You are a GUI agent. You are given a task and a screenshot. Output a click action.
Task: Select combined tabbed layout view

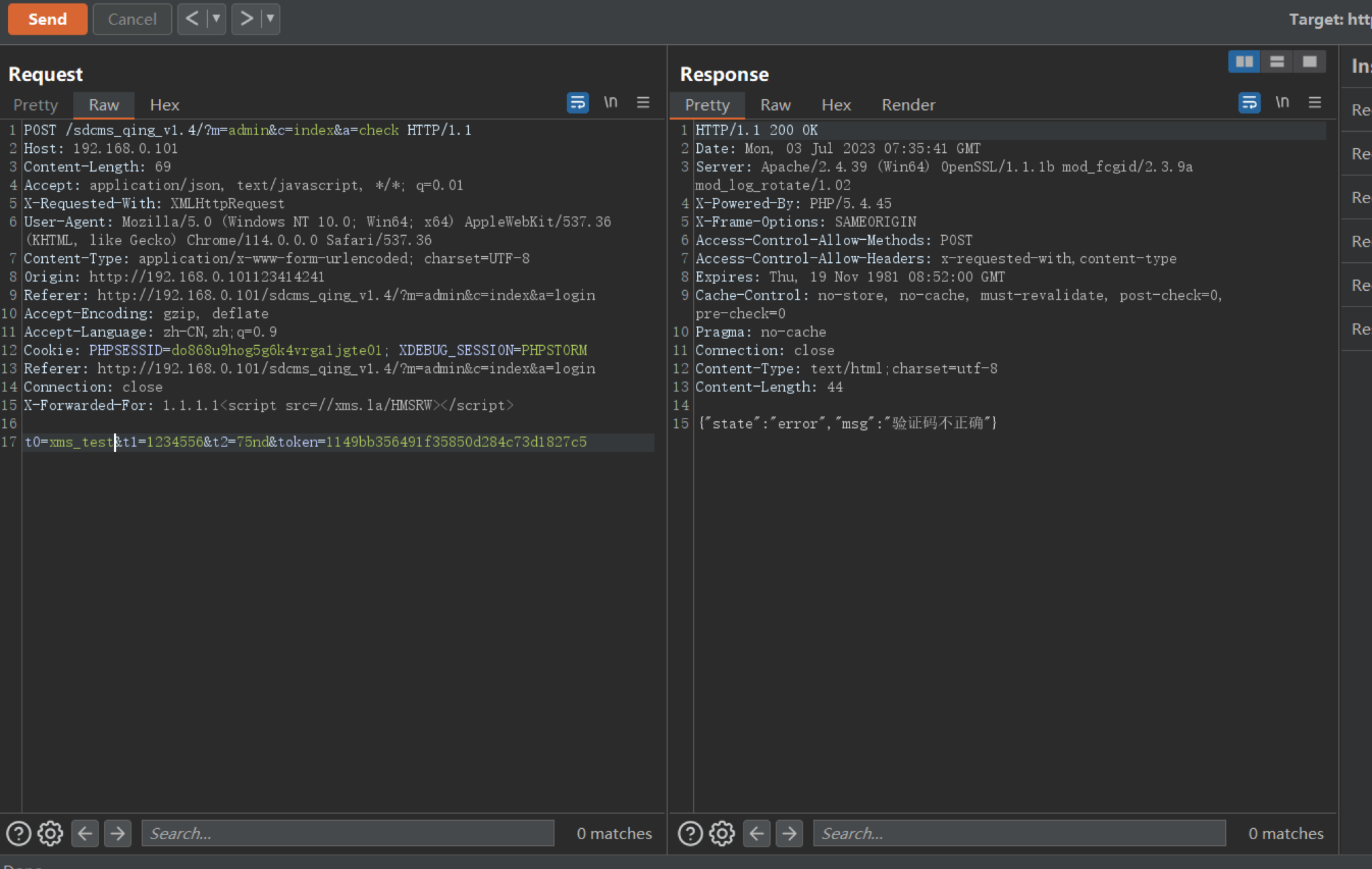pos(1309,62)
